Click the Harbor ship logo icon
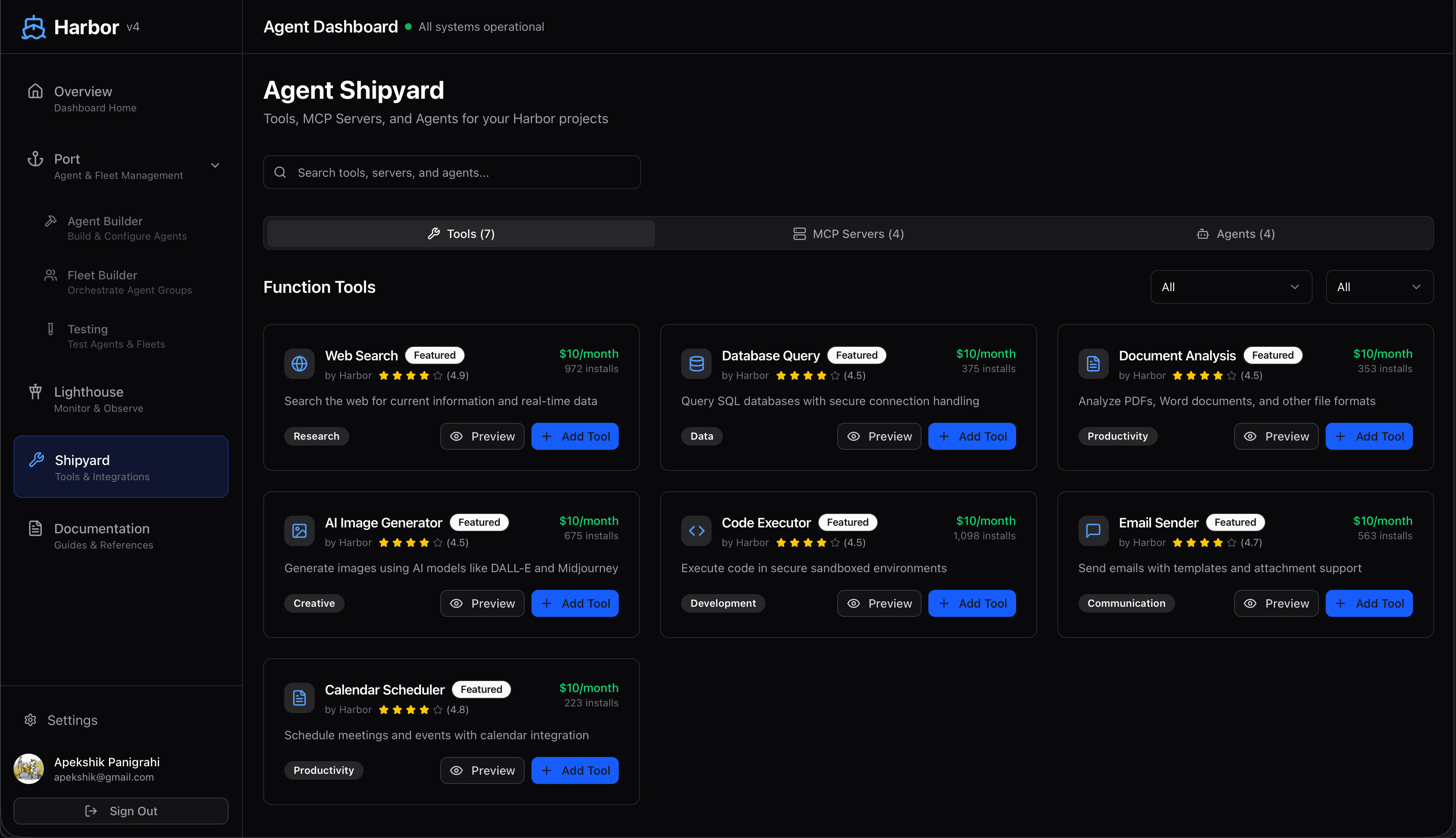Screen dimensions: 1456x838 pyautogui.click(x=33, y=27)
